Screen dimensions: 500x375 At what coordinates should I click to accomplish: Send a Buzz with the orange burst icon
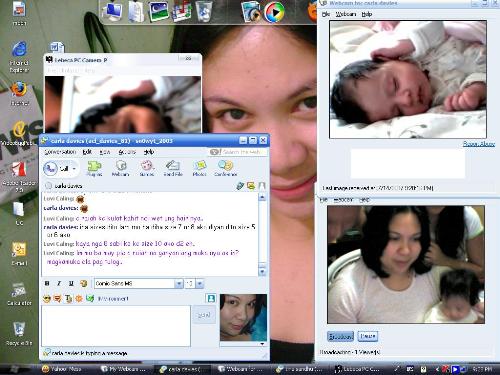click(79, 299)
